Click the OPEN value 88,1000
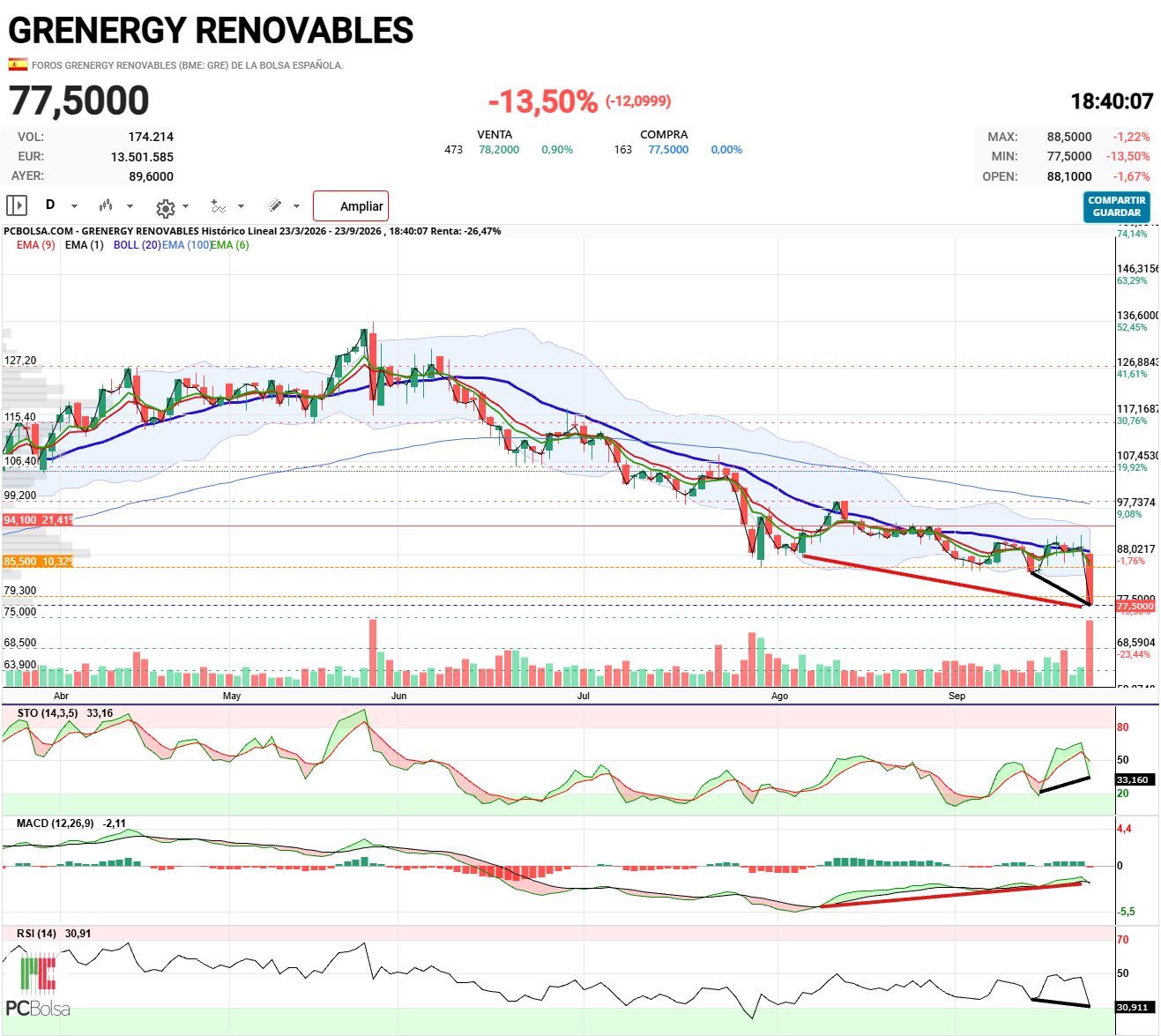This screenshot has height=1036, width=1161. 1069,176
